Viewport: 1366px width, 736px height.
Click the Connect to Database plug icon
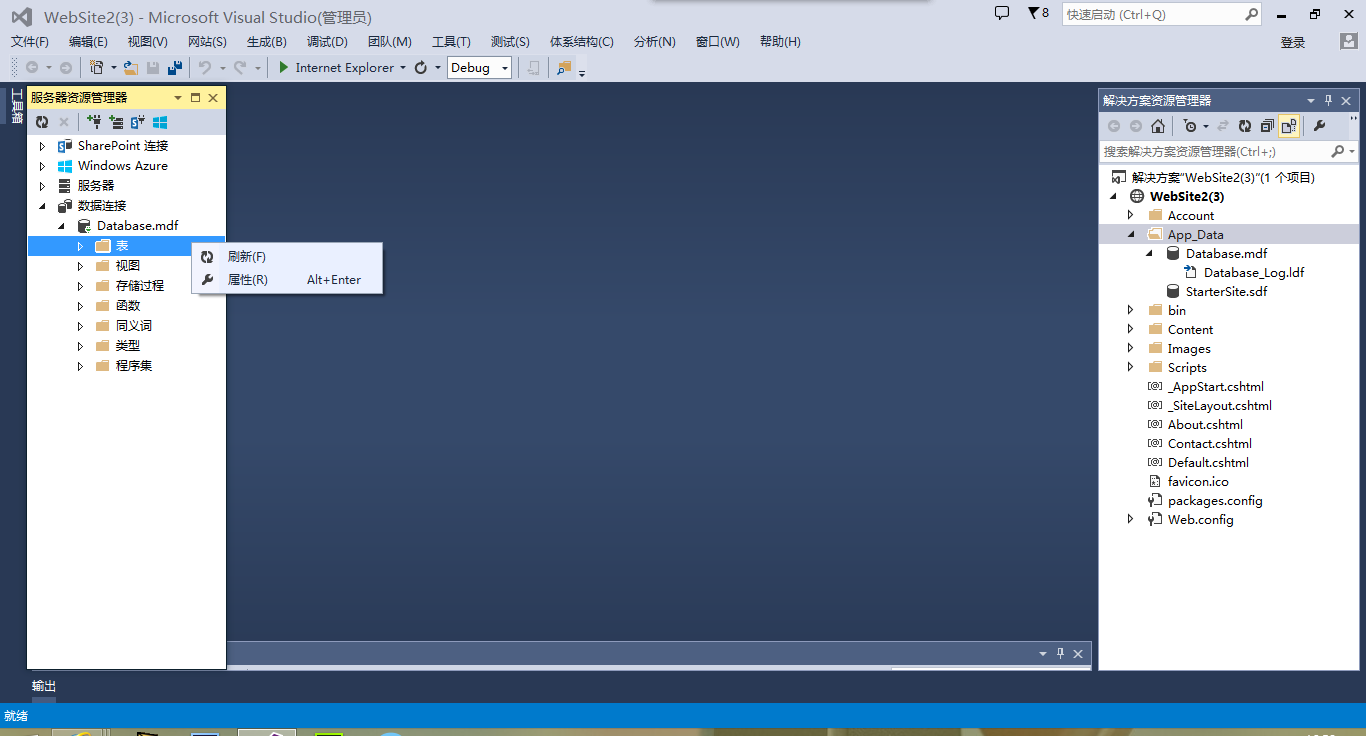(94, 122)
